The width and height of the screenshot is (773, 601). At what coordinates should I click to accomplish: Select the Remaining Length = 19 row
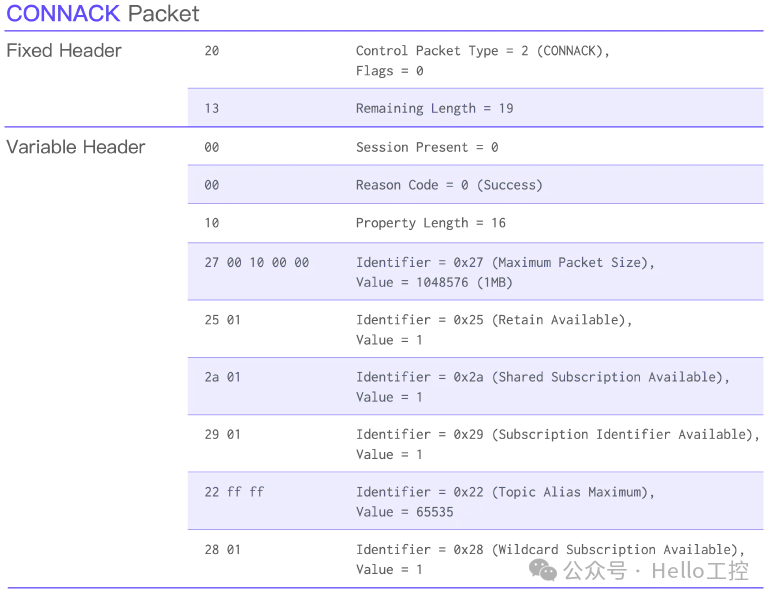point(475,108)
